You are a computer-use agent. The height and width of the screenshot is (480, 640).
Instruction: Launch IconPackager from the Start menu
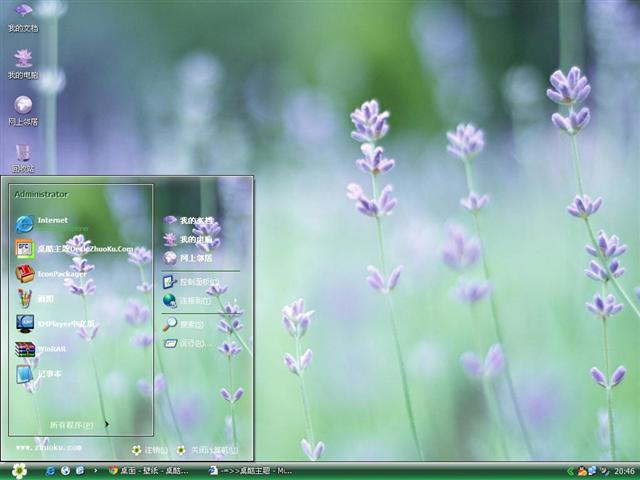coord(51,274)
